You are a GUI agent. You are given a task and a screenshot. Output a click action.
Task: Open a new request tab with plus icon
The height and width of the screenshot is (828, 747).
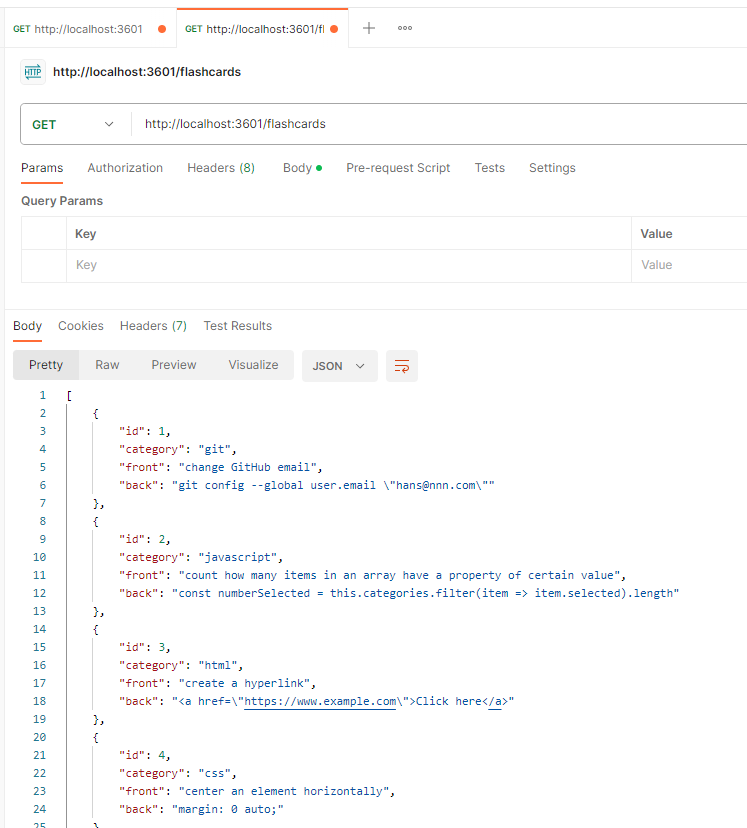(369, 29)
